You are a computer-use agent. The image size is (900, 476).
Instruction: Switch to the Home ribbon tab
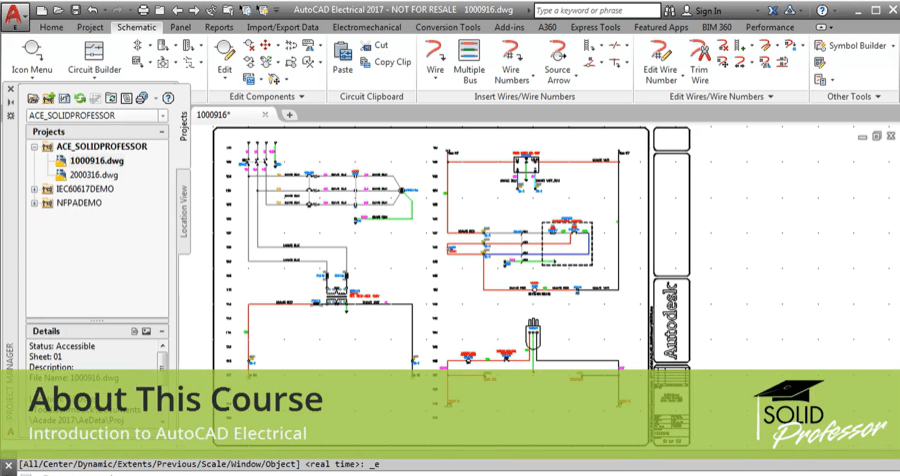[51, 27]
